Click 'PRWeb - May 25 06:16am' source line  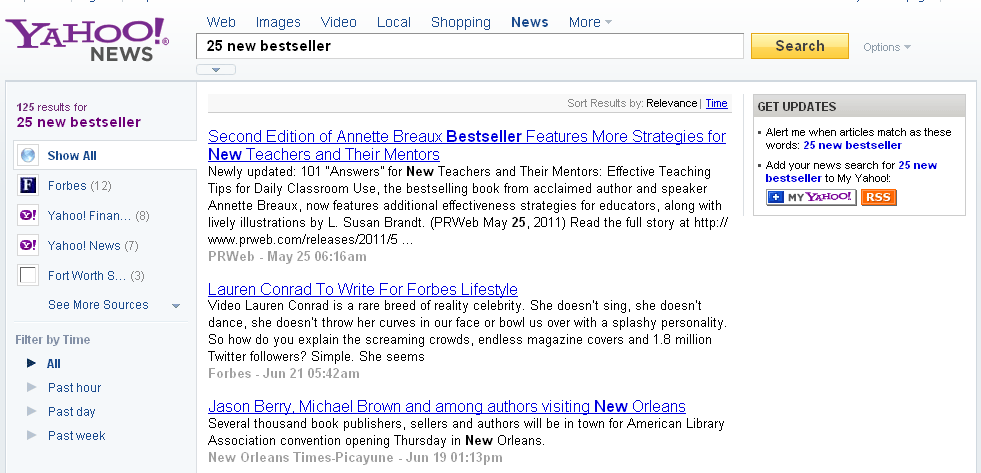pyautogui.click(x=287, y=257)
